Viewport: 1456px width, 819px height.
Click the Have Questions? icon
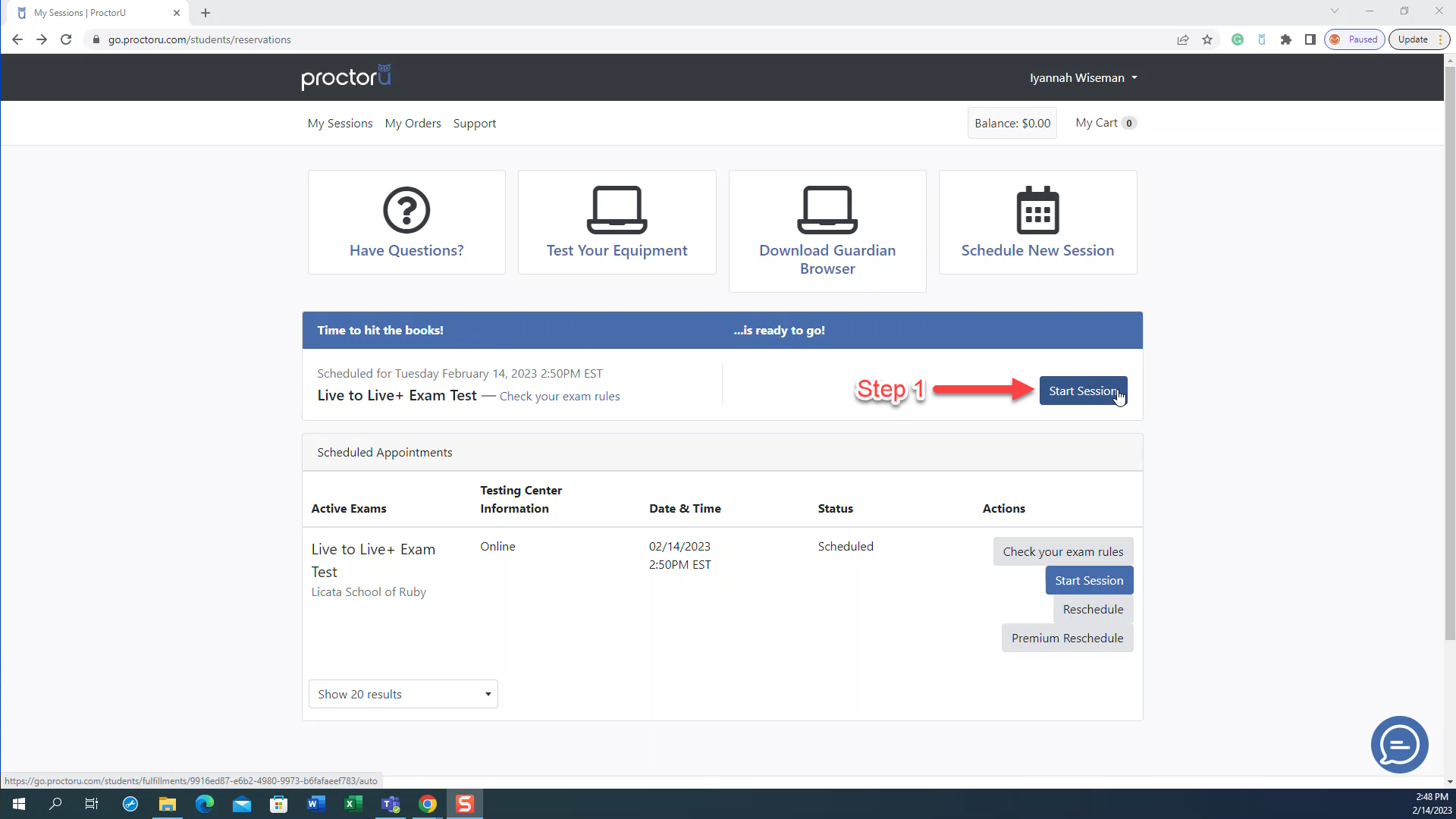click(407, 222)
